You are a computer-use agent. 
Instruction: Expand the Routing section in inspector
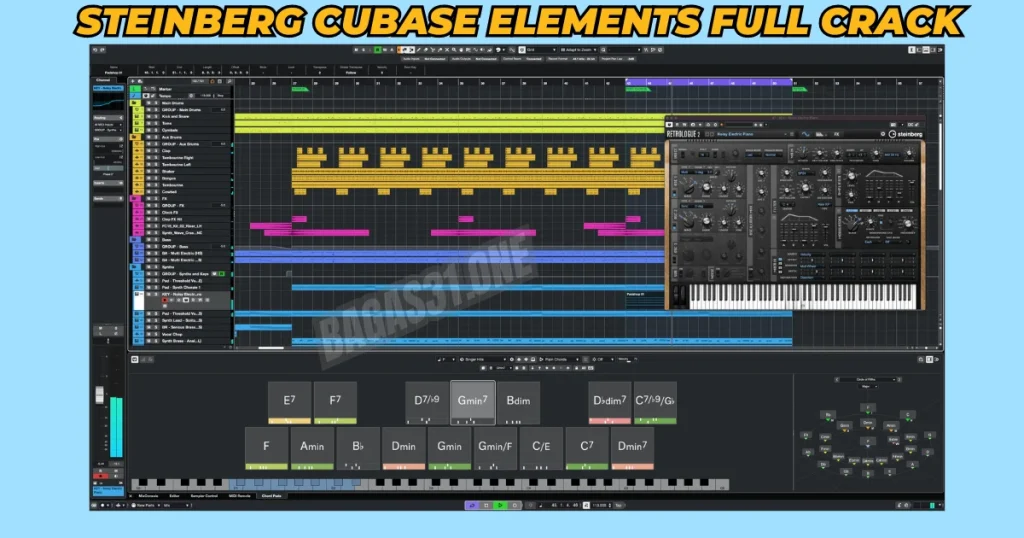(108, 118)
